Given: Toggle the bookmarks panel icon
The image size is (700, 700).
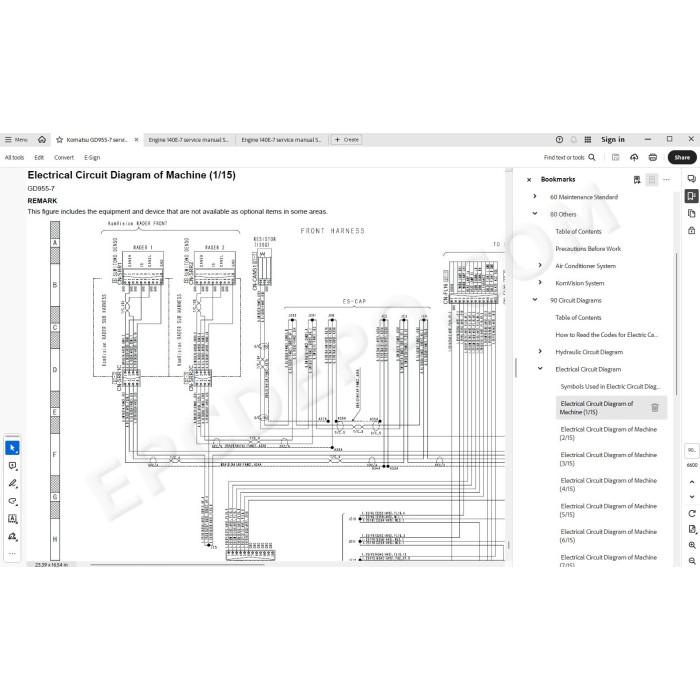Looking at the screenshot, I should pyautogui.click(x=692, y=196).
